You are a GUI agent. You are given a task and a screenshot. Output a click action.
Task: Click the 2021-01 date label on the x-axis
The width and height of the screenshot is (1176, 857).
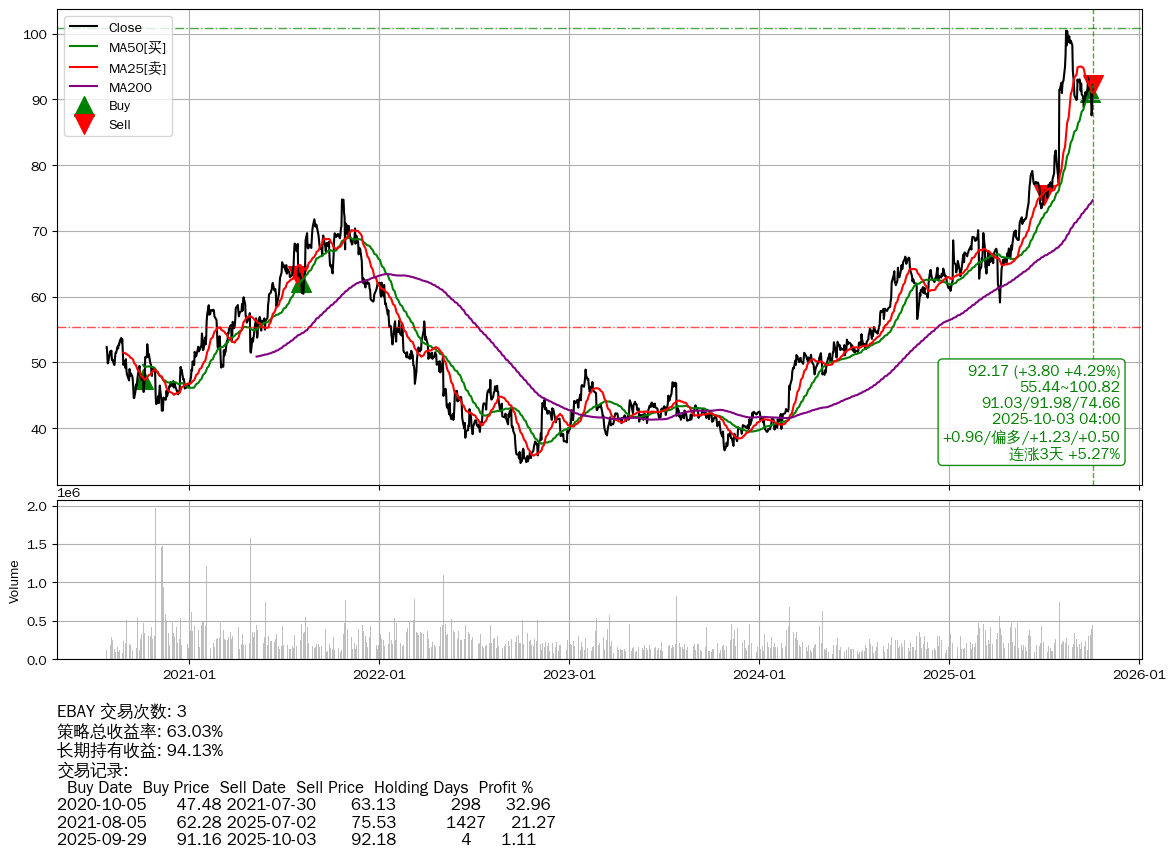pyautogui.click(x=189, y=675)
